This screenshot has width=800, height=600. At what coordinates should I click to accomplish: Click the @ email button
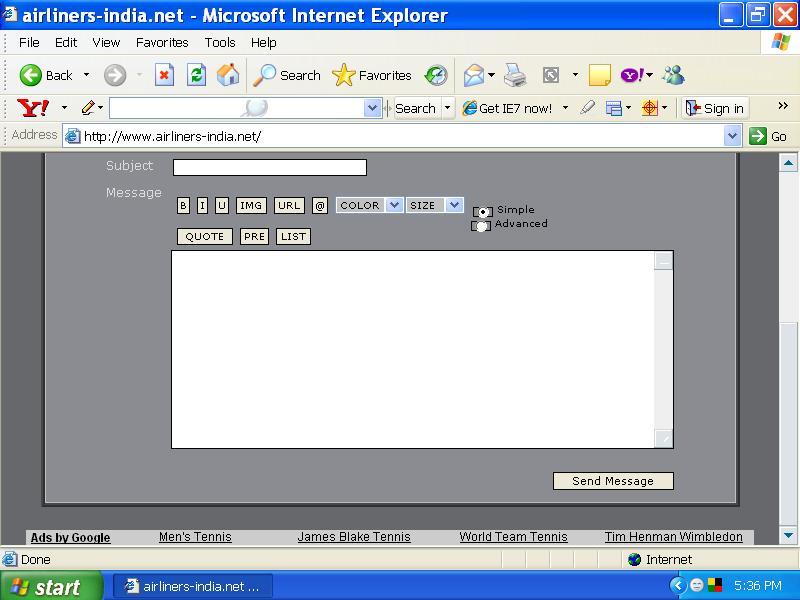320,206
